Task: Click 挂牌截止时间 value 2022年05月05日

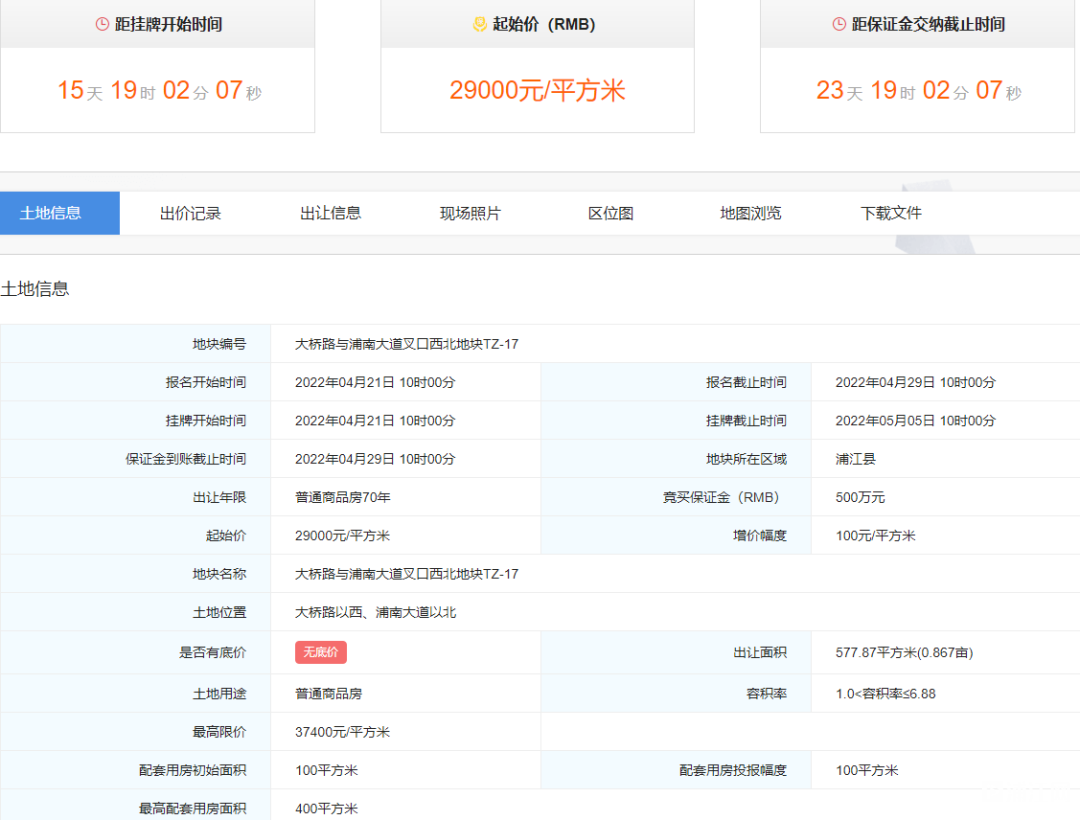Action: pyautogui.click(x=916, y=421)
